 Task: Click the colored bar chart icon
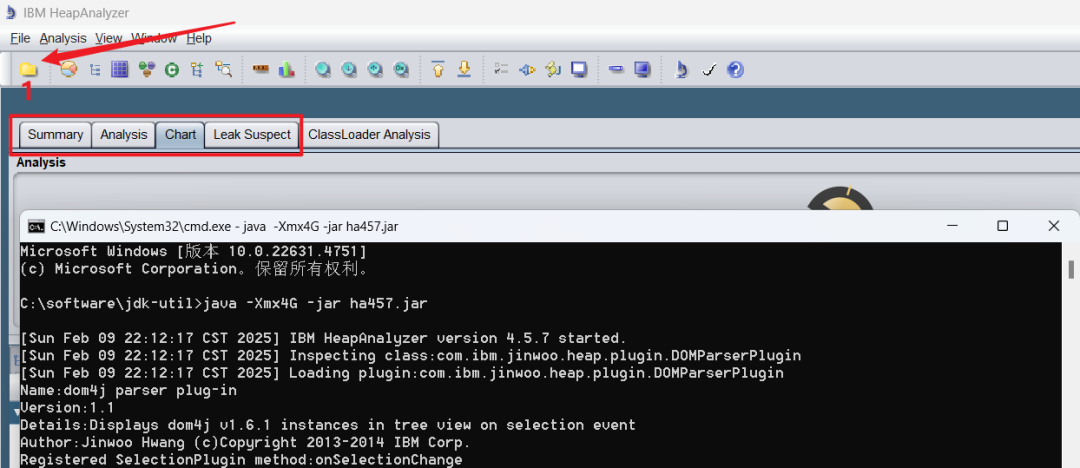click(286, 69)
